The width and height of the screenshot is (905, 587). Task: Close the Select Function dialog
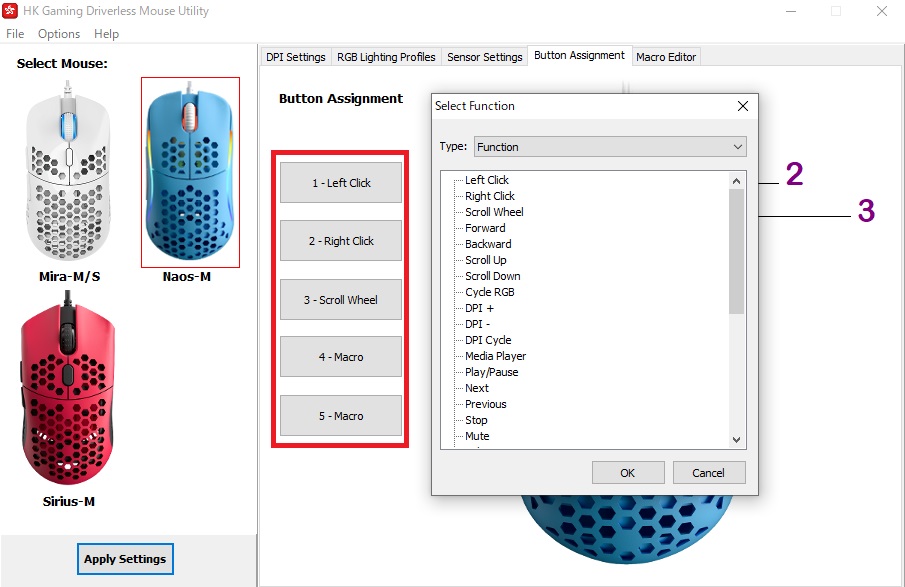click(743, 106)
